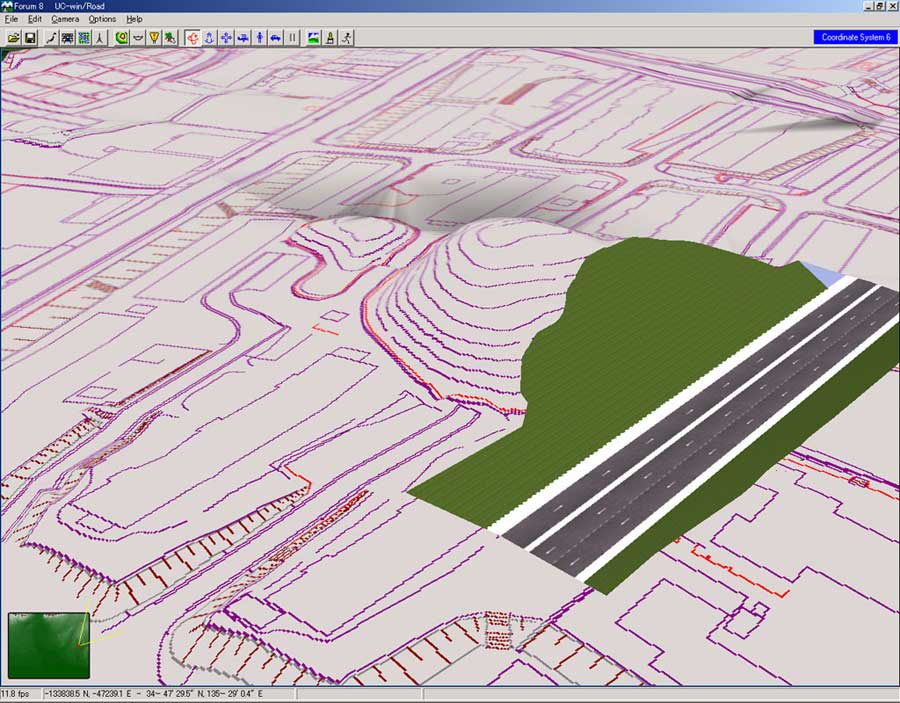Click the blue car drive mode icon
This screenshot has height=703, width=900.
pyautogui.click(x=276, y=38)
